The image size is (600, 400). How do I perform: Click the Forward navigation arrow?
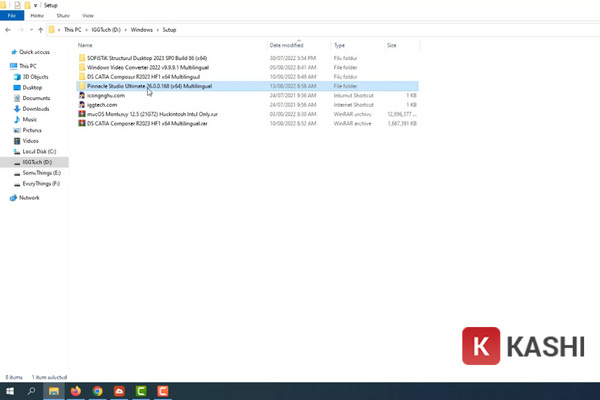(x=21, y=30)
